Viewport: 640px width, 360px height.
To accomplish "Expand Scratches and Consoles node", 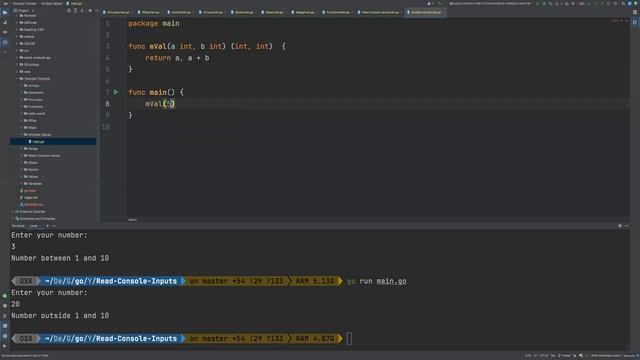I will click(x=13, y=218).
